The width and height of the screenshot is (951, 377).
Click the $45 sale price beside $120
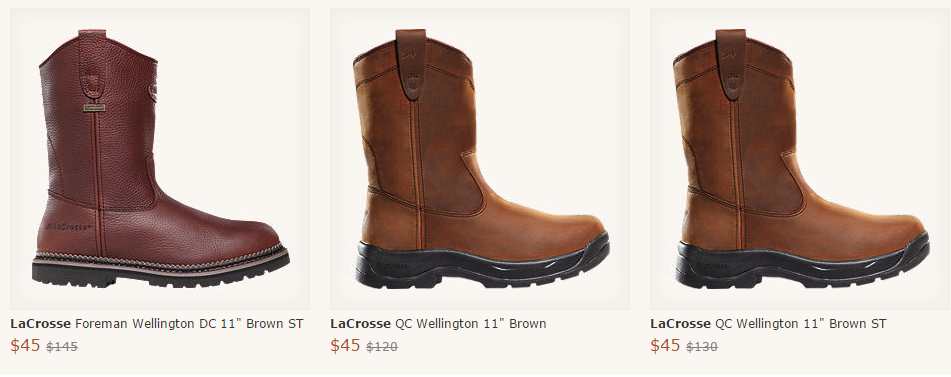[345, 345]
